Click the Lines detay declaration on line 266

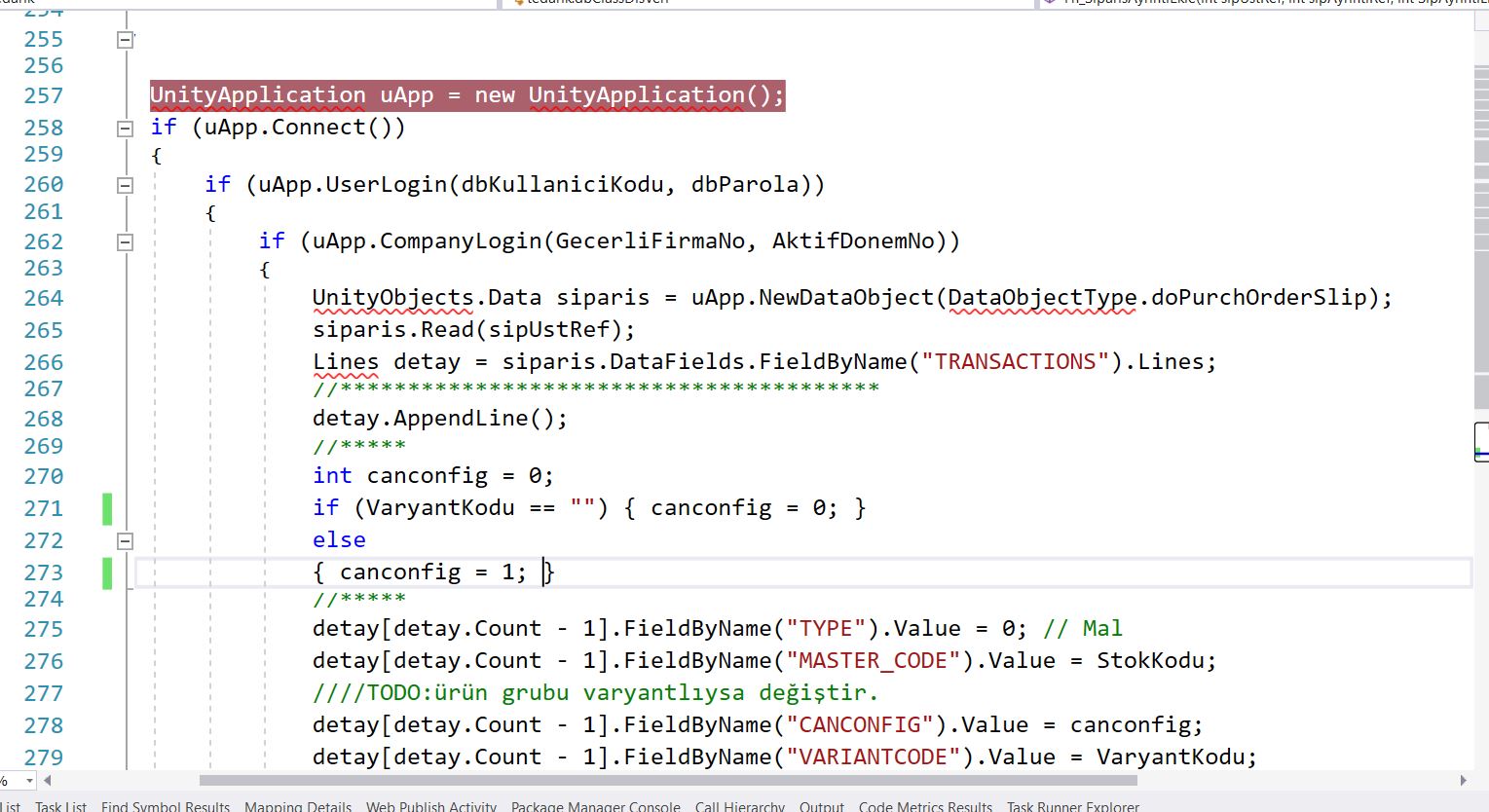pos(764,362)
